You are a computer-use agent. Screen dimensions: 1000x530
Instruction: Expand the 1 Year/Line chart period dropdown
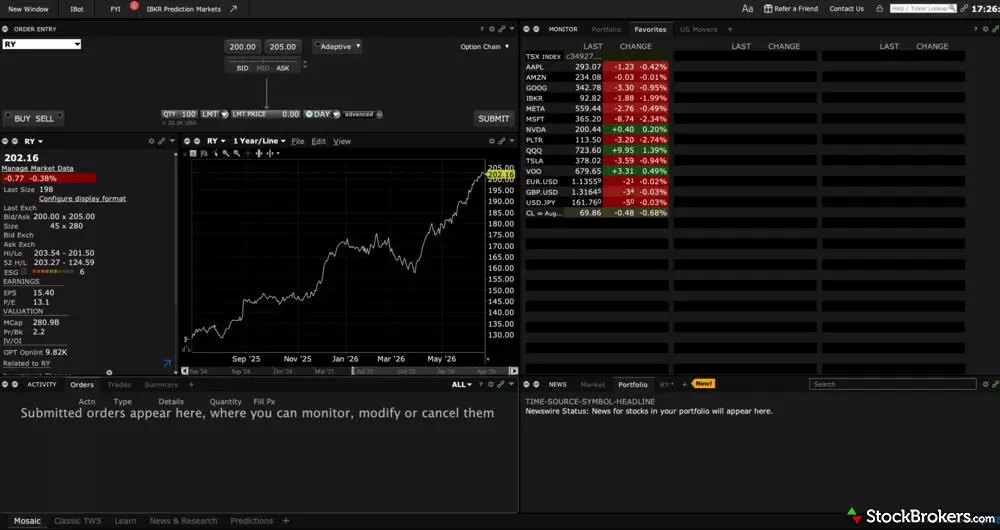coord(259,142)
